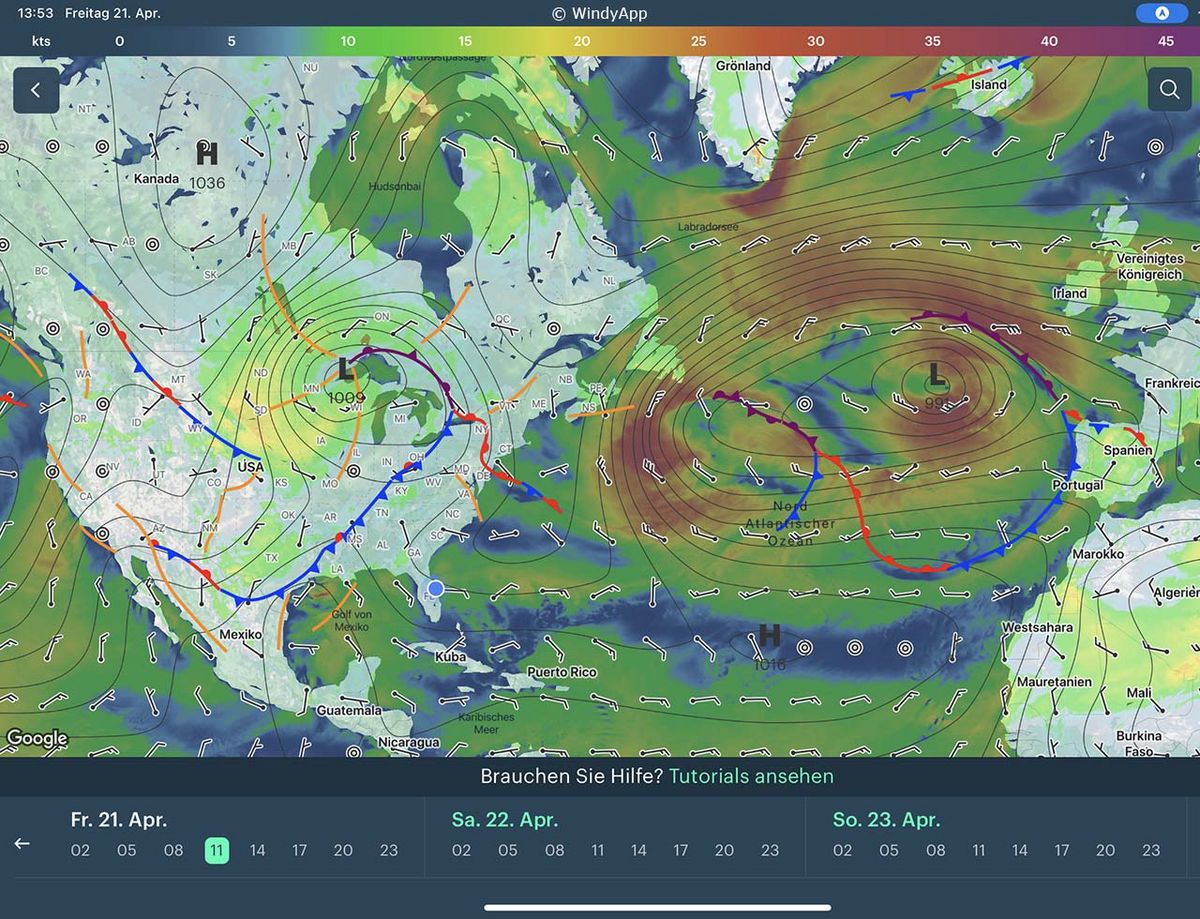Tap the Labradorsee map label

[x=708, y=227]
